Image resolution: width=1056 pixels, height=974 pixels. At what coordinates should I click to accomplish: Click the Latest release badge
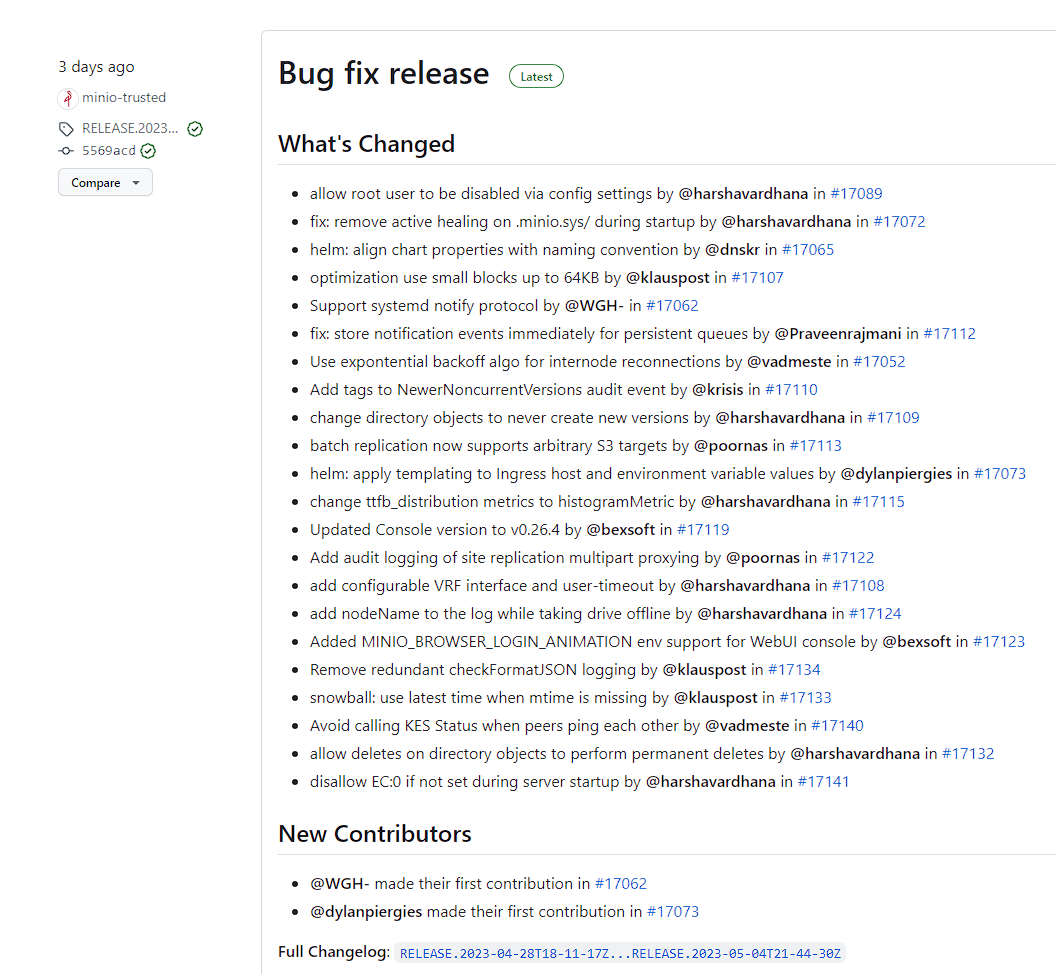coord(536,75)
